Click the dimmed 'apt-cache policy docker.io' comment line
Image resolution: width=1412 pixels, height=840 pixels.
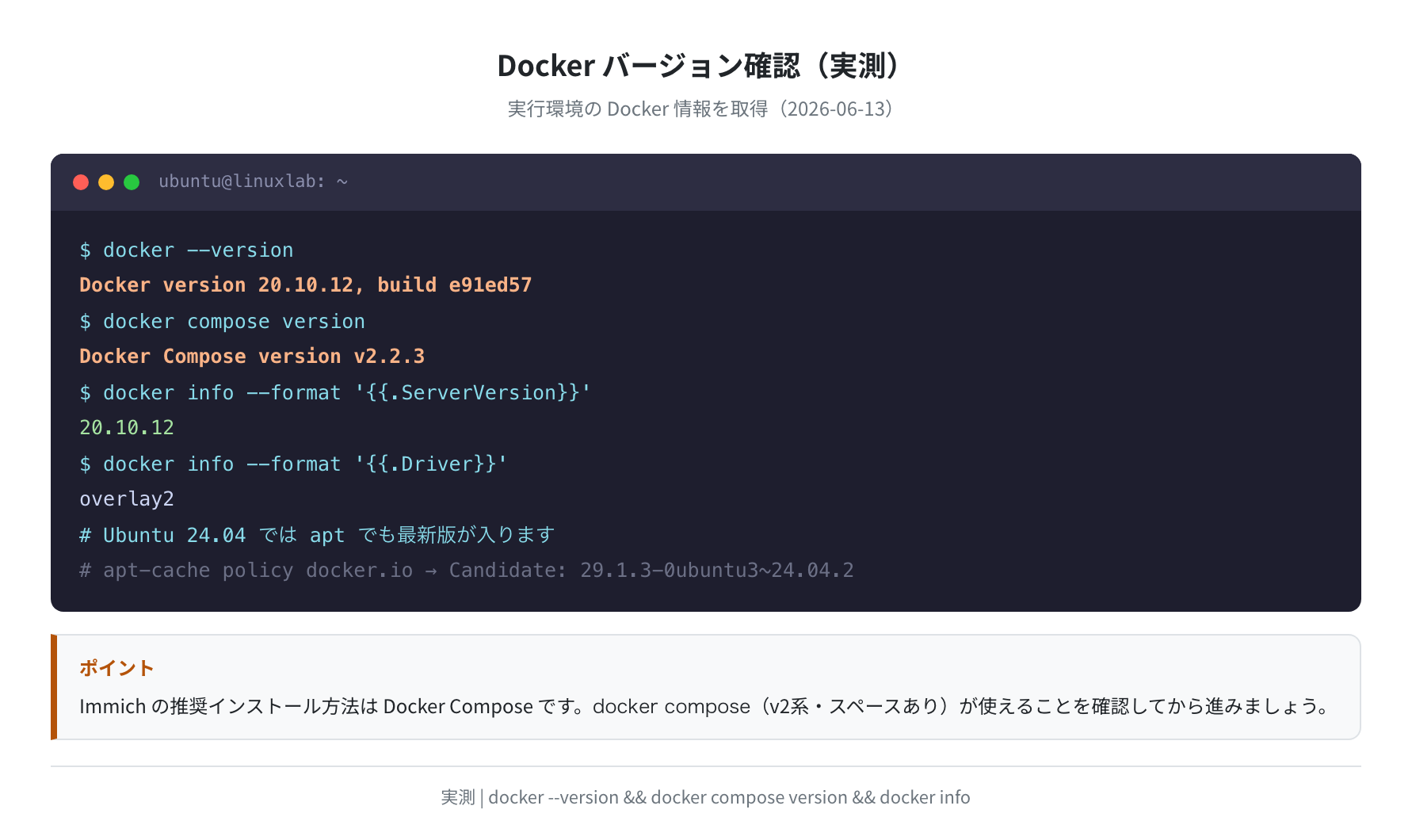pyautogui.click(x=467, y=571)
